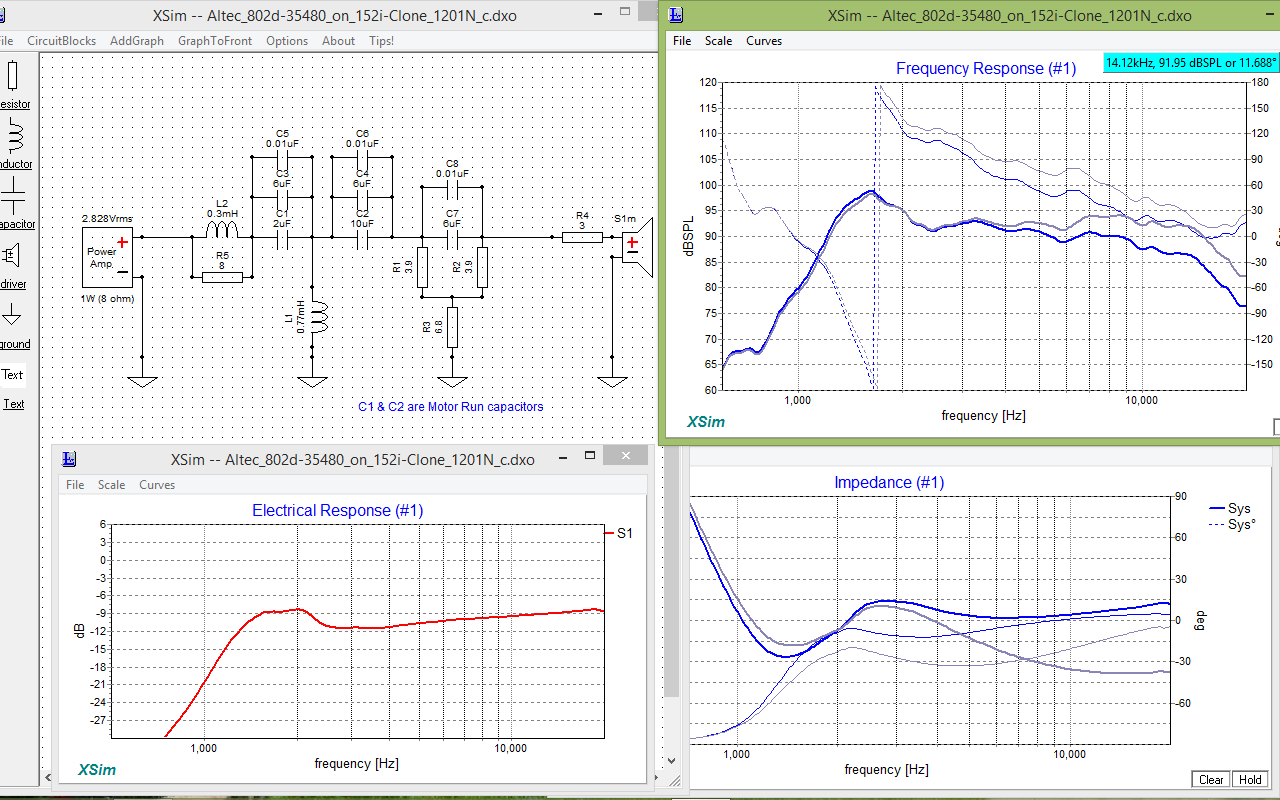Click the Clear button on Impedance graph
Screen dimensions: 1280x800
1211,780
